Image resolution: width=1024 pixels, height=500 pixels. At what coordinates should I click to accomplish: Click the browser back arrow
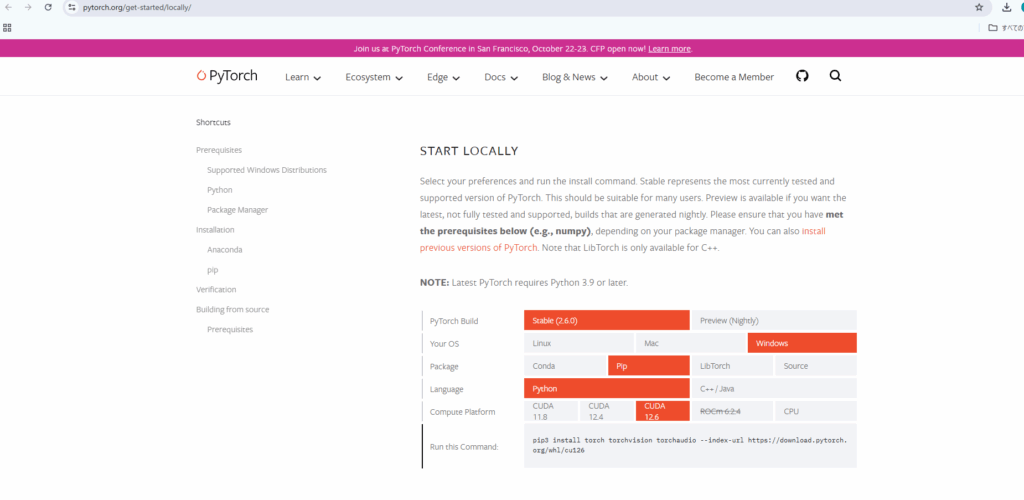[8, 7]
